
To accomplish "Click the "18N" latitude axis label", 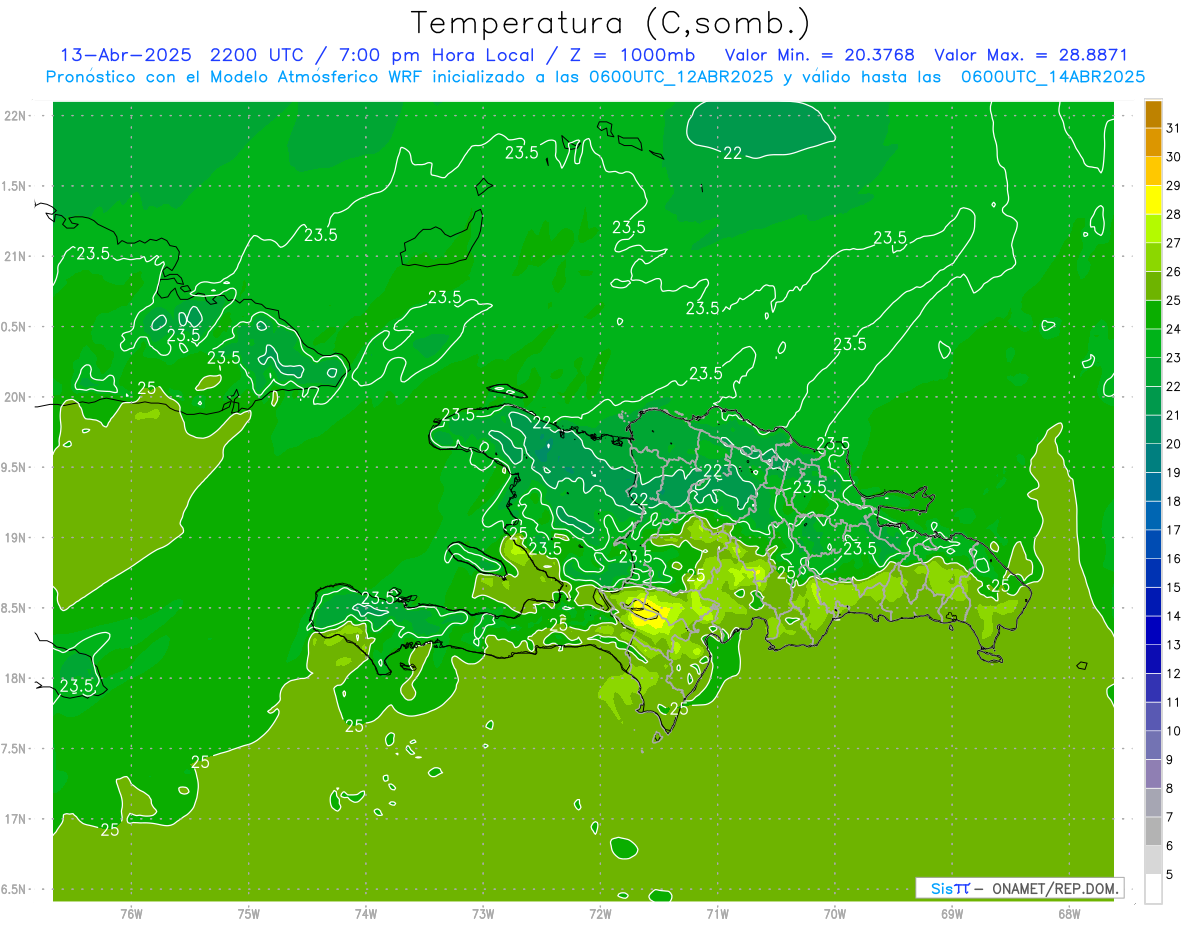I will click(14, 678).
